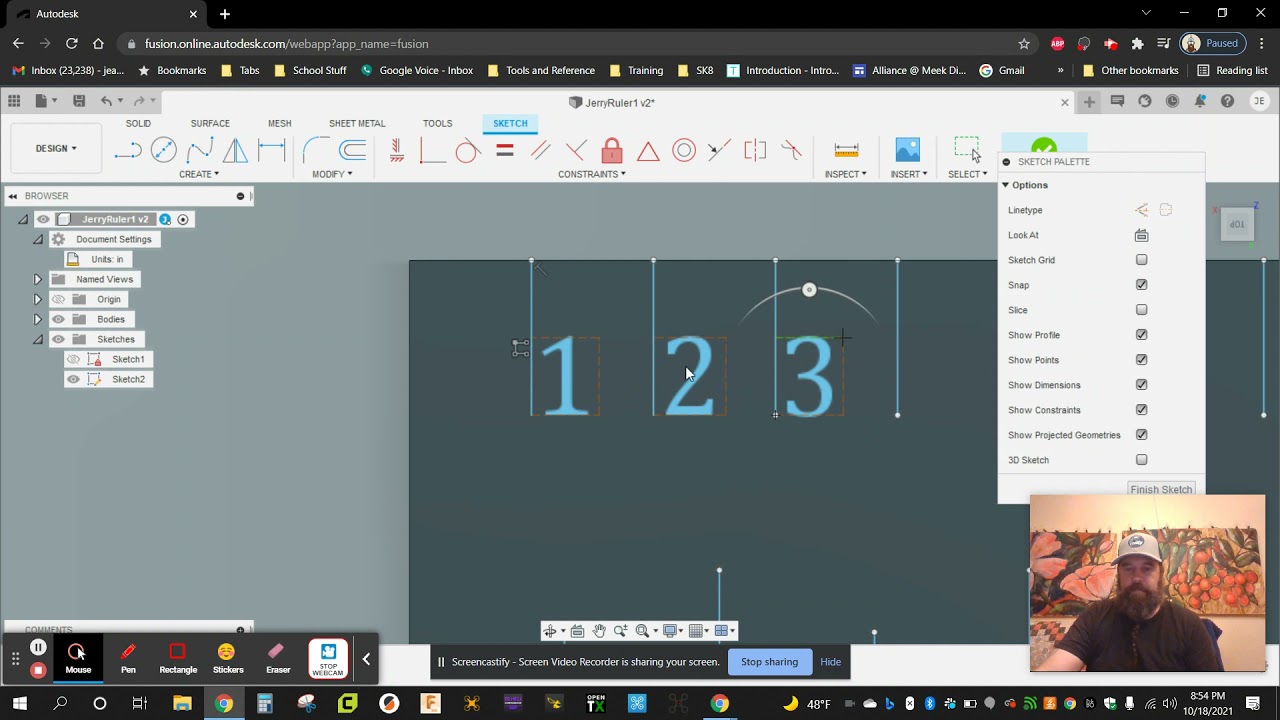Apply the Parallel constraint
1280x720 pixels.
540,151
